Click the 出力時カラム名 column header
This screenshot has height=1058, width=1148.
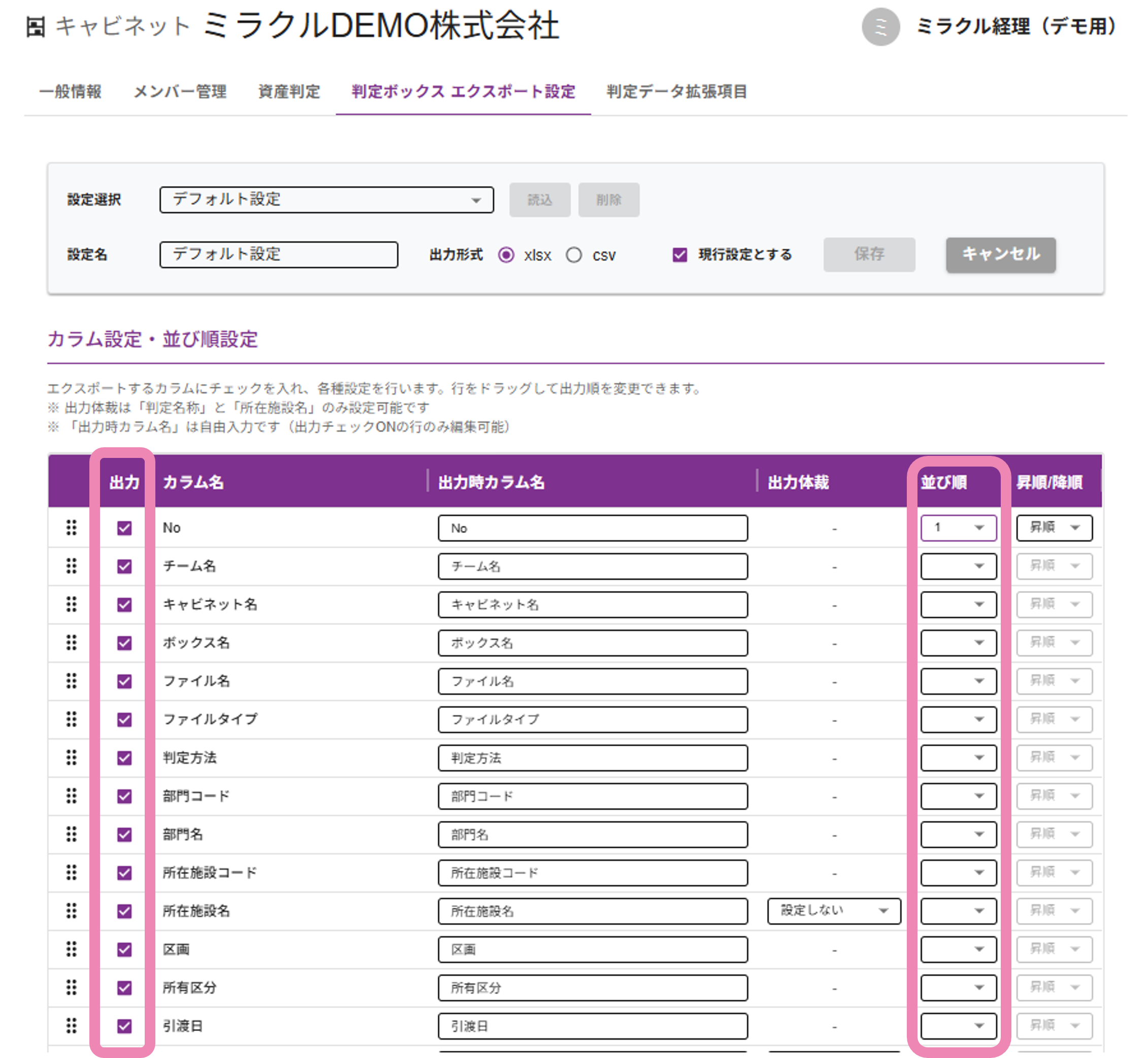pyautogui.click(x=491, y=483)
